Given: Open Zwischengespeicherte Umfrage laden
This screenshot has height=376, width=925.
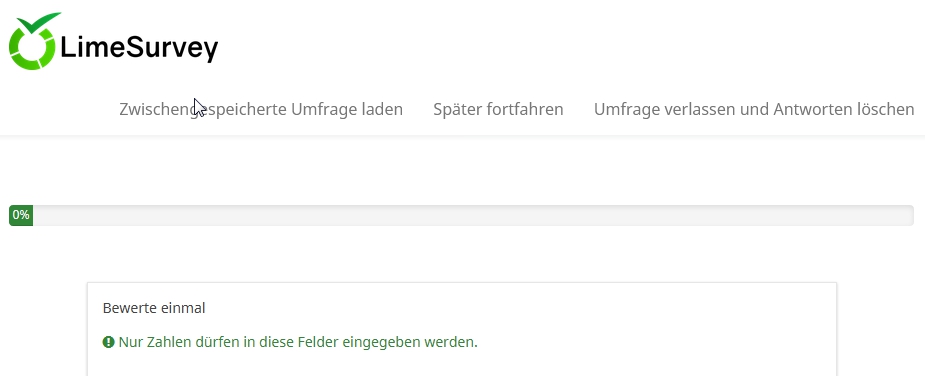Looking at the screenshot, I should (261, 109).
